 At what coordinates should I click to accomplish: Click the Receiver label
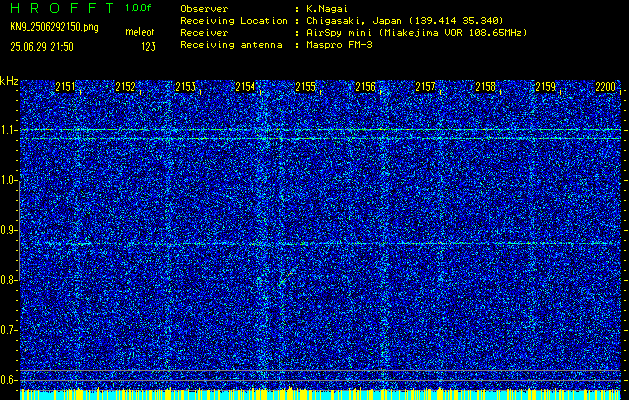[204, 32]
